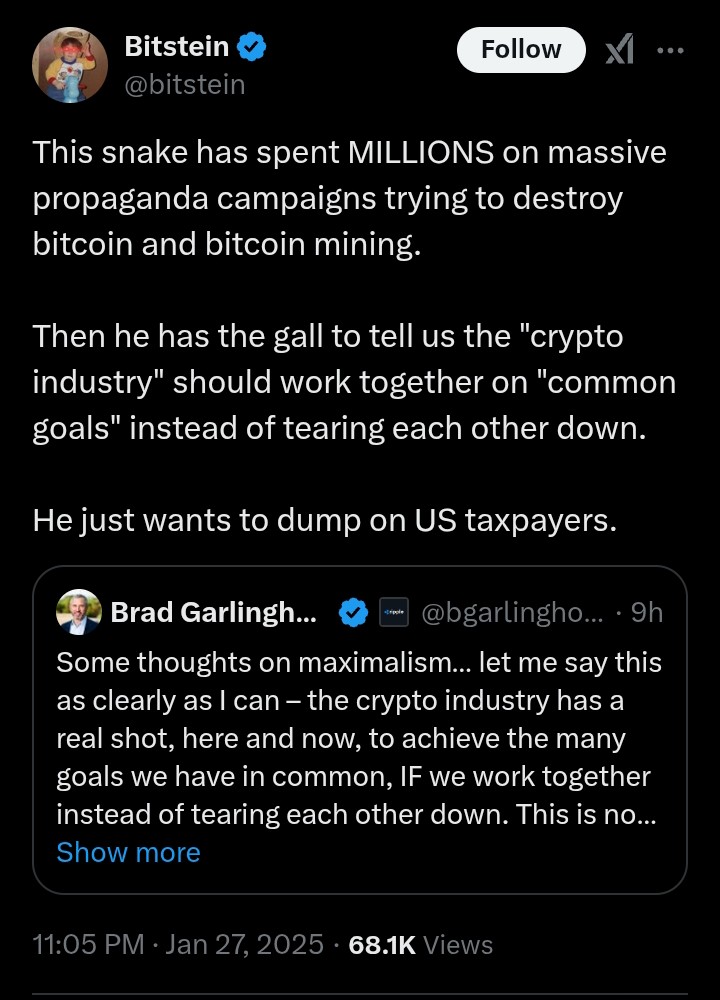Screen dimensions: 720x1000
Task: Open the three-dot more options menu
Action: point(670,50)
